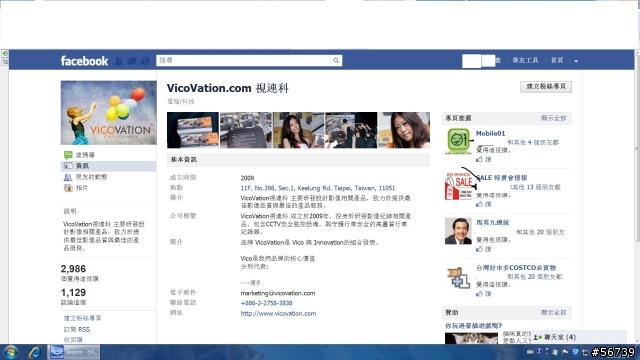Select the 朋友的動態 friend activity tab
Image resolution: width=640 pixels, height=360 pixels.
click(91, 177)
